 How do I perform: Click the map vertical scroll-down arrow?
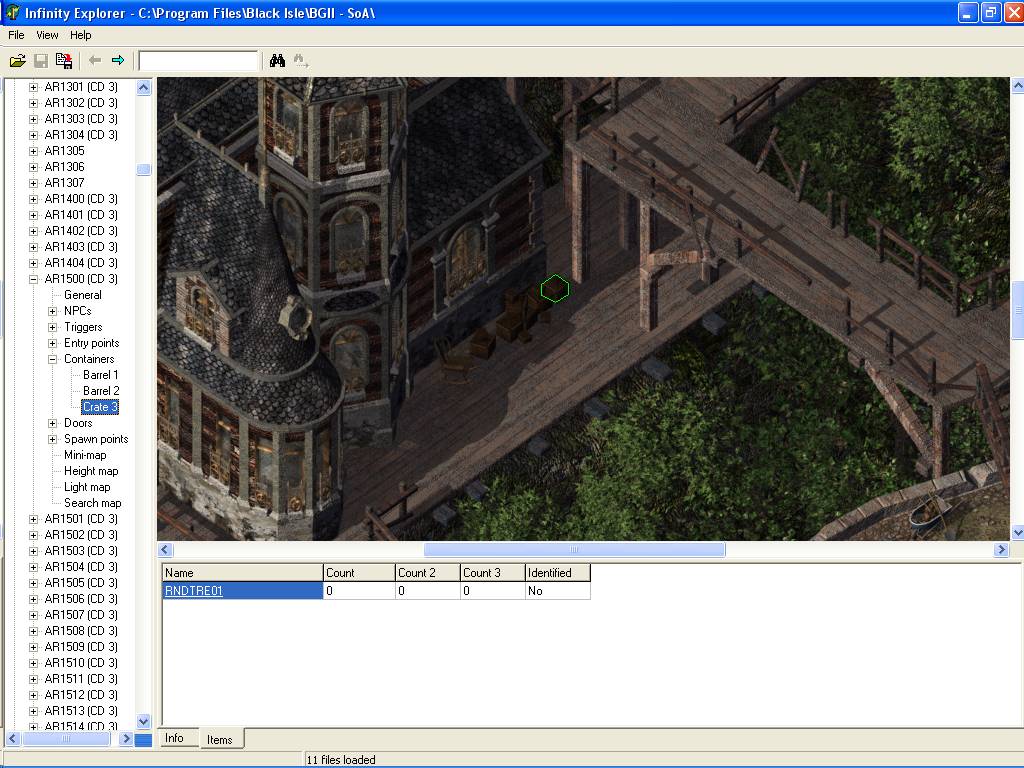(1017, 533)
